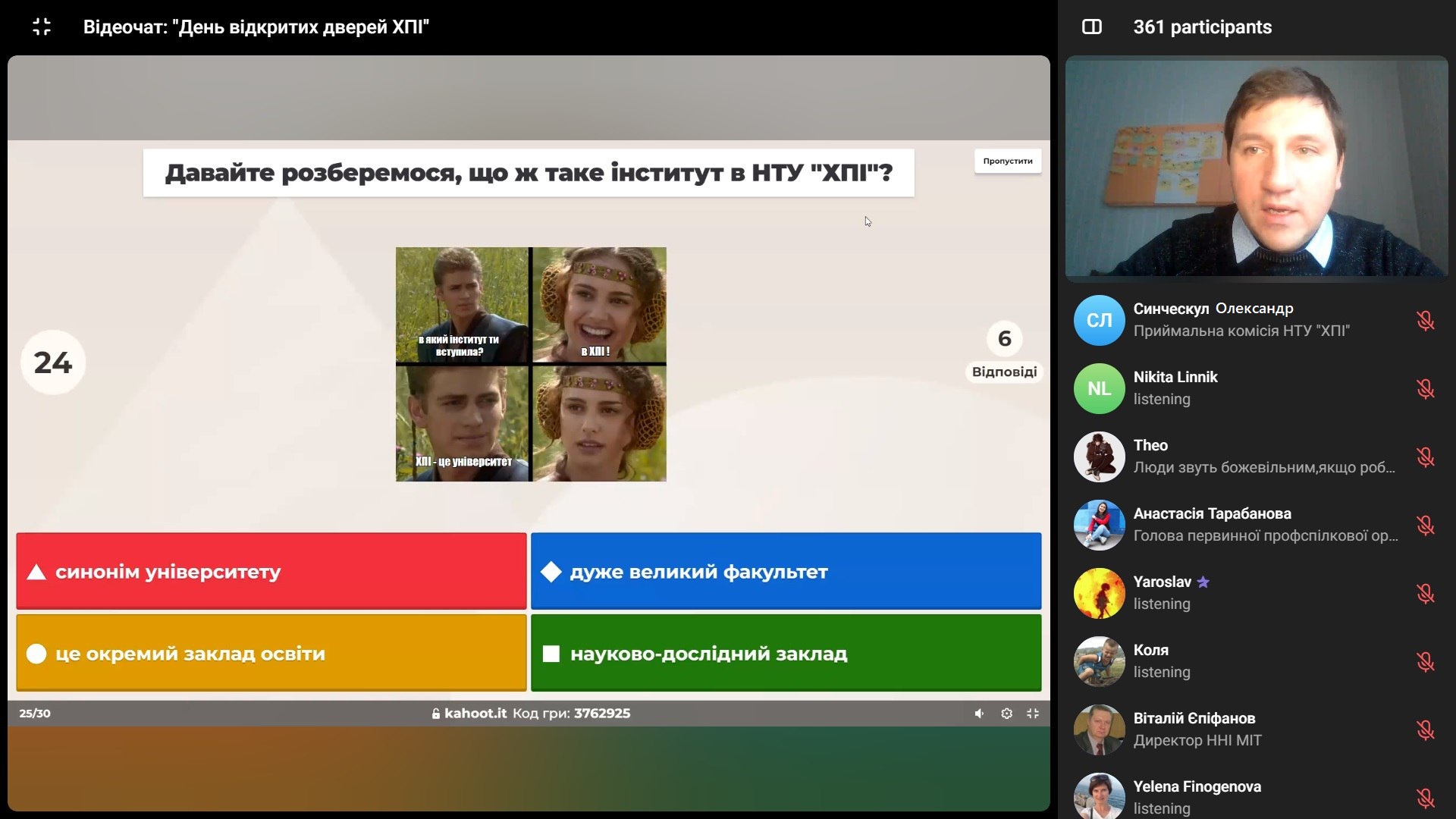Click the 361 participants header
Viewport: 1456px width, 819px height.
(1202, 27)
